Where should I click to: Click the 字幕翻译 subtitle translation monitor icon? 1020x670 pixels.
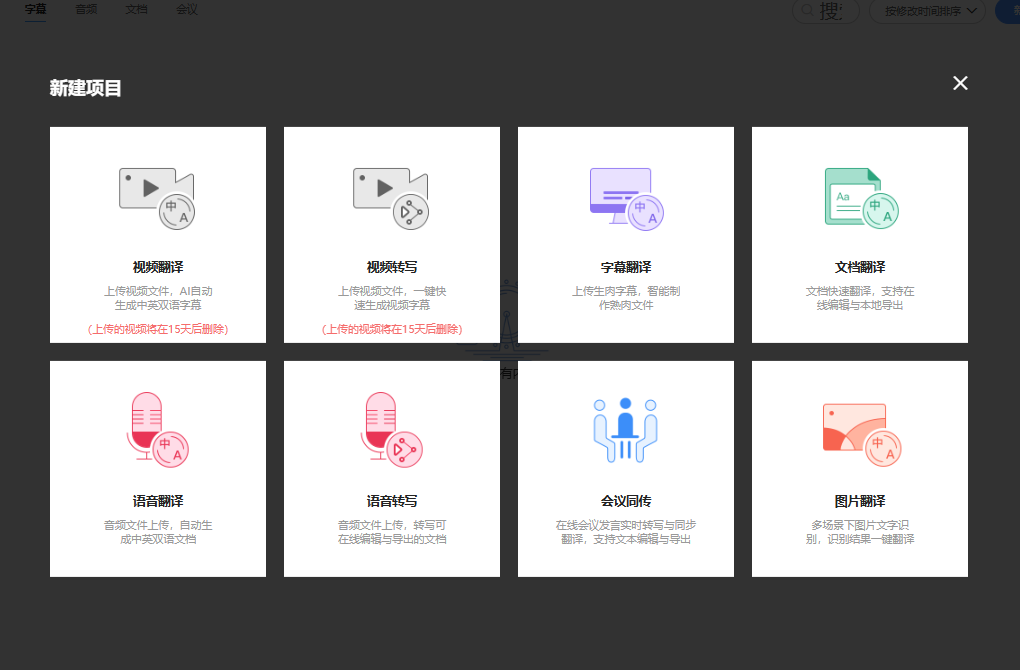pos(626,198)
